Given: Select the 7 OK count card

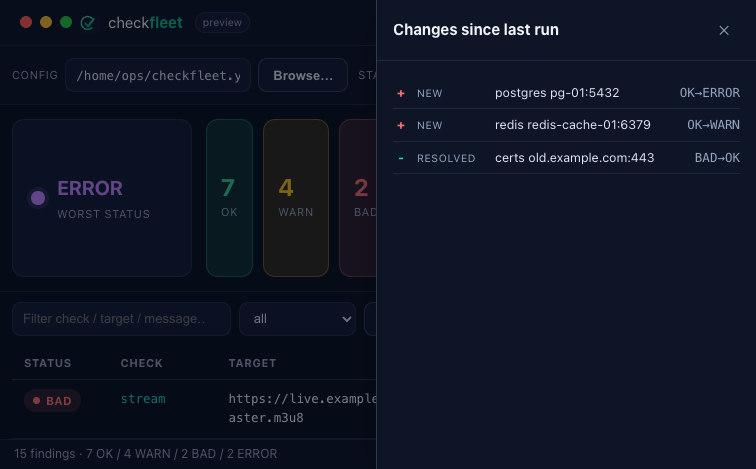Looking at the screenshot, I should click(230, 198).
